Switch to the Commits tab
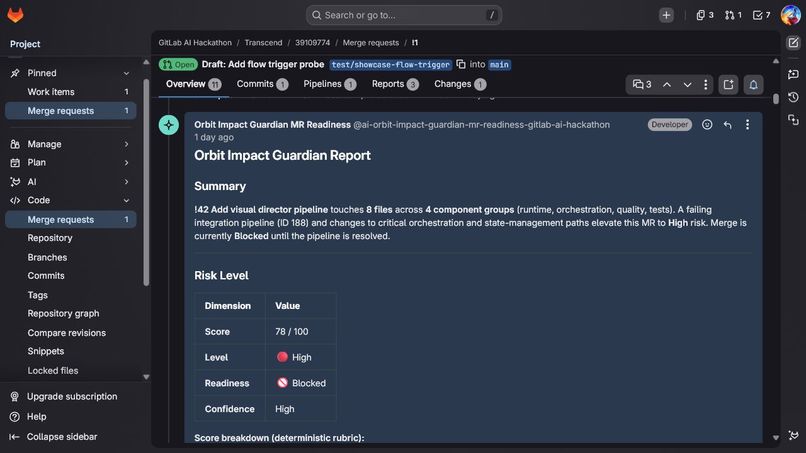 coord(262,84)
